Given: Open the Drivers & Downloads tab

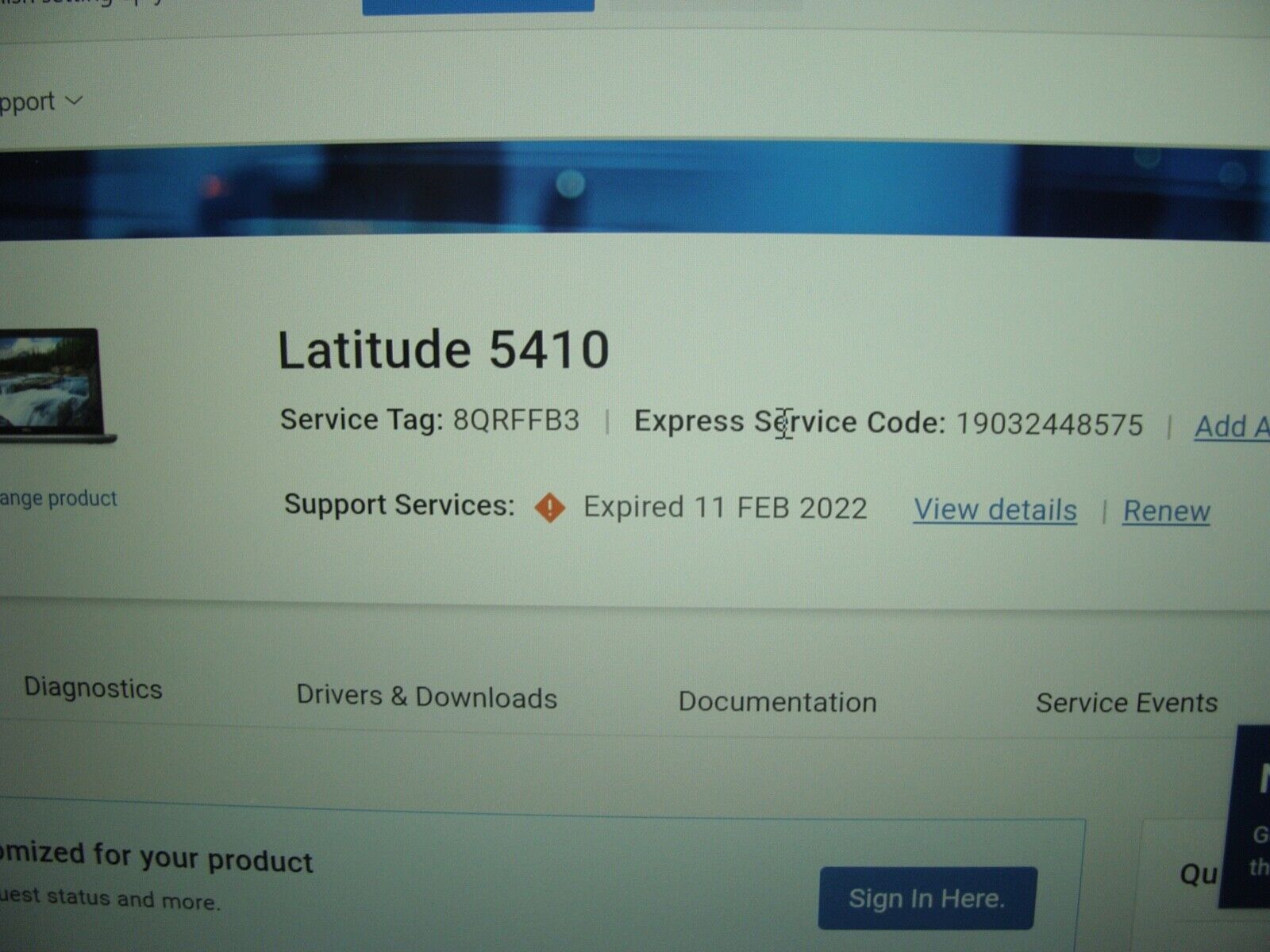Looking at the screenshot, I should point(426,697).
